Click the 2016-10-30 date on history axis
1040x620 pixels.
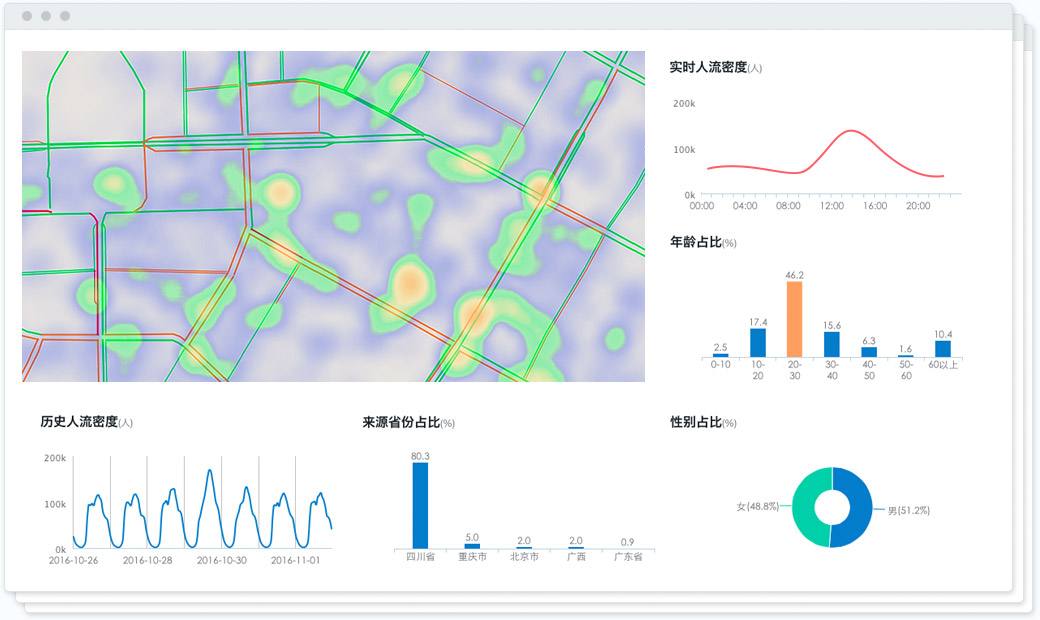(x=221, y=561)
